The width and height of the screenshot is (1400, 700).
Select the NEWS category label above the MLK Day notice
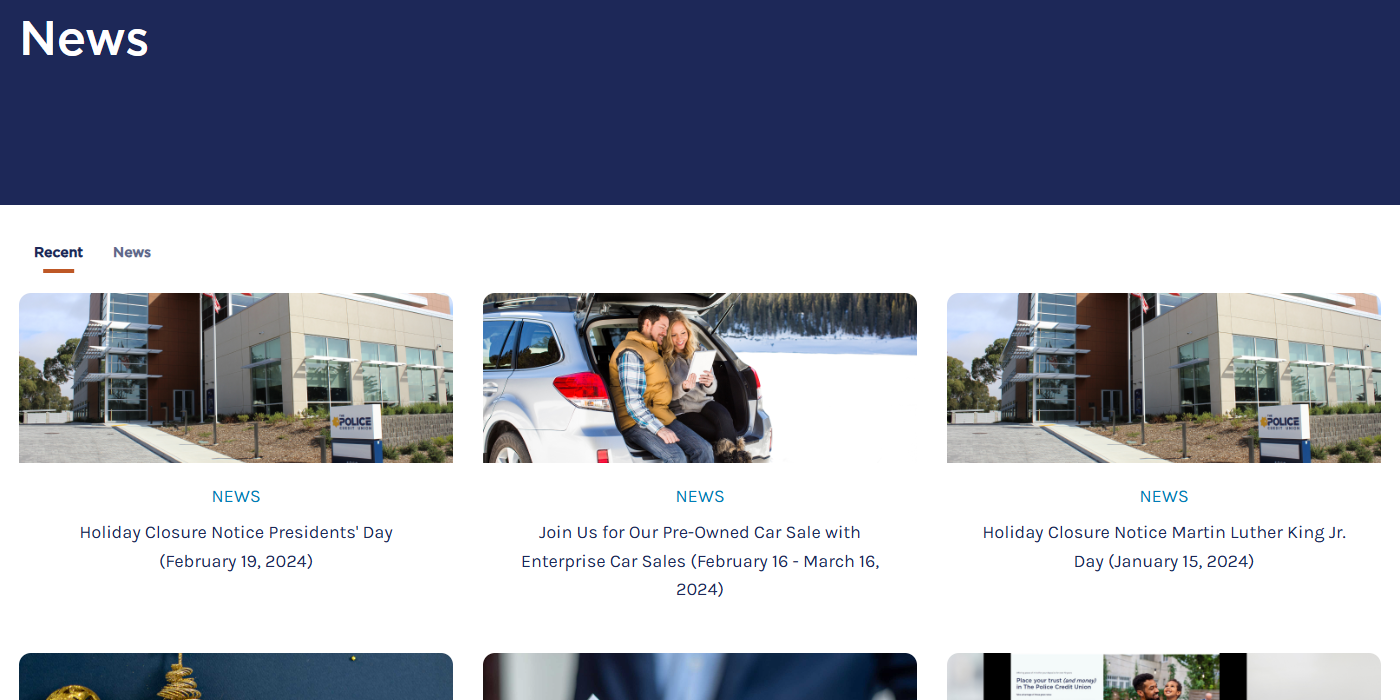1164,497
